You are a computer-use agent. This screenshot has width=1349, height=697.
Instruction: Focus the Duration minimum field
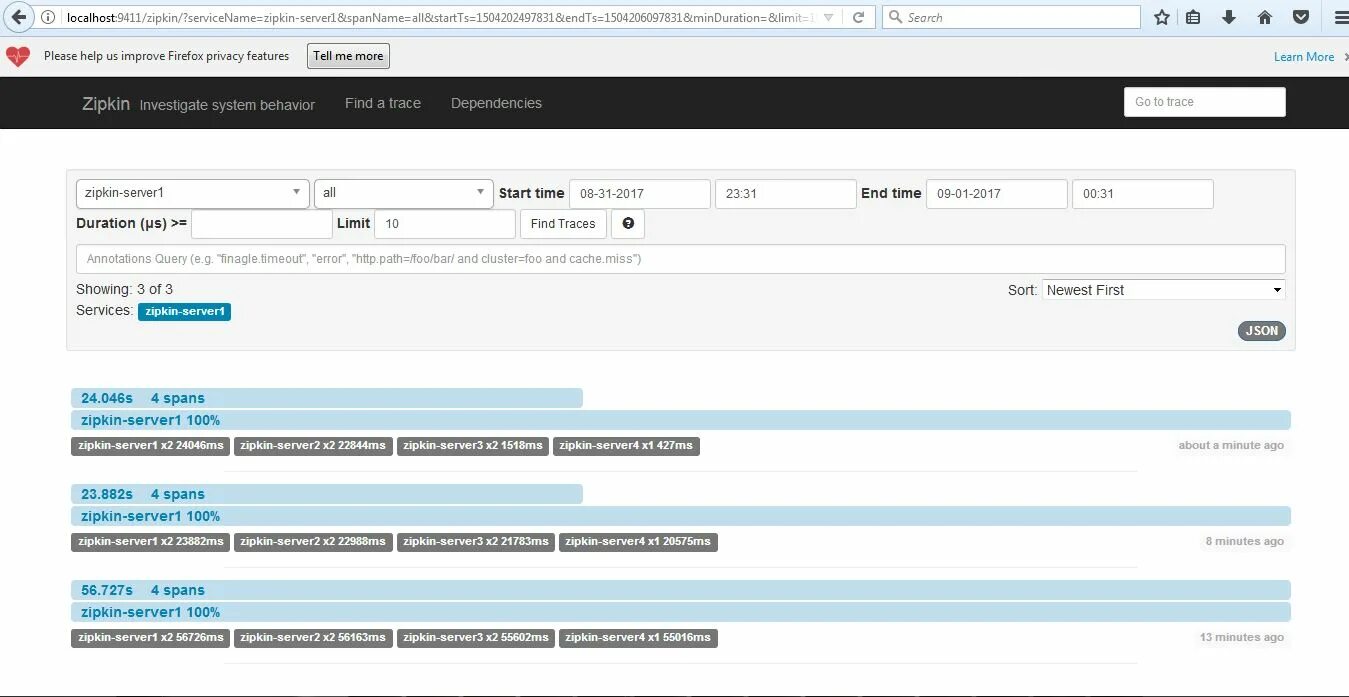[x=262, y=224]
